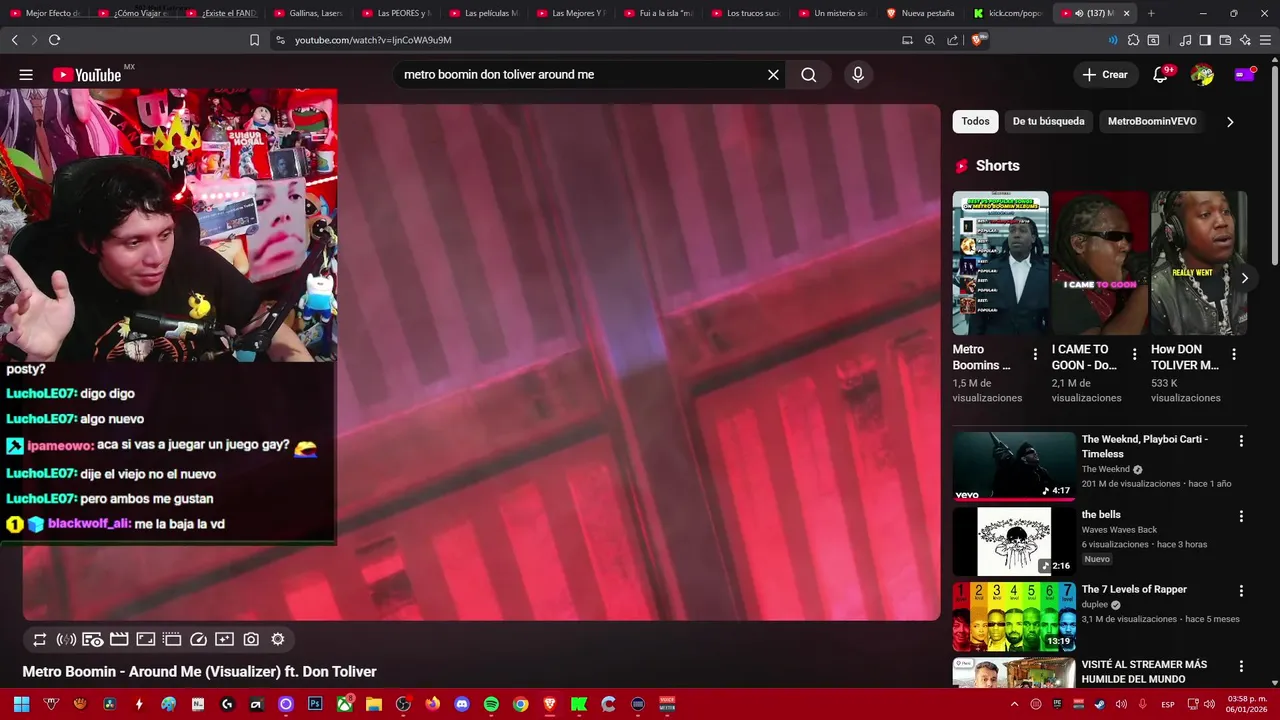Open the browser extensions puzzle icon
Image resolution: width=1280 pixels, height=720 pixels.
tap(1133, 40)
